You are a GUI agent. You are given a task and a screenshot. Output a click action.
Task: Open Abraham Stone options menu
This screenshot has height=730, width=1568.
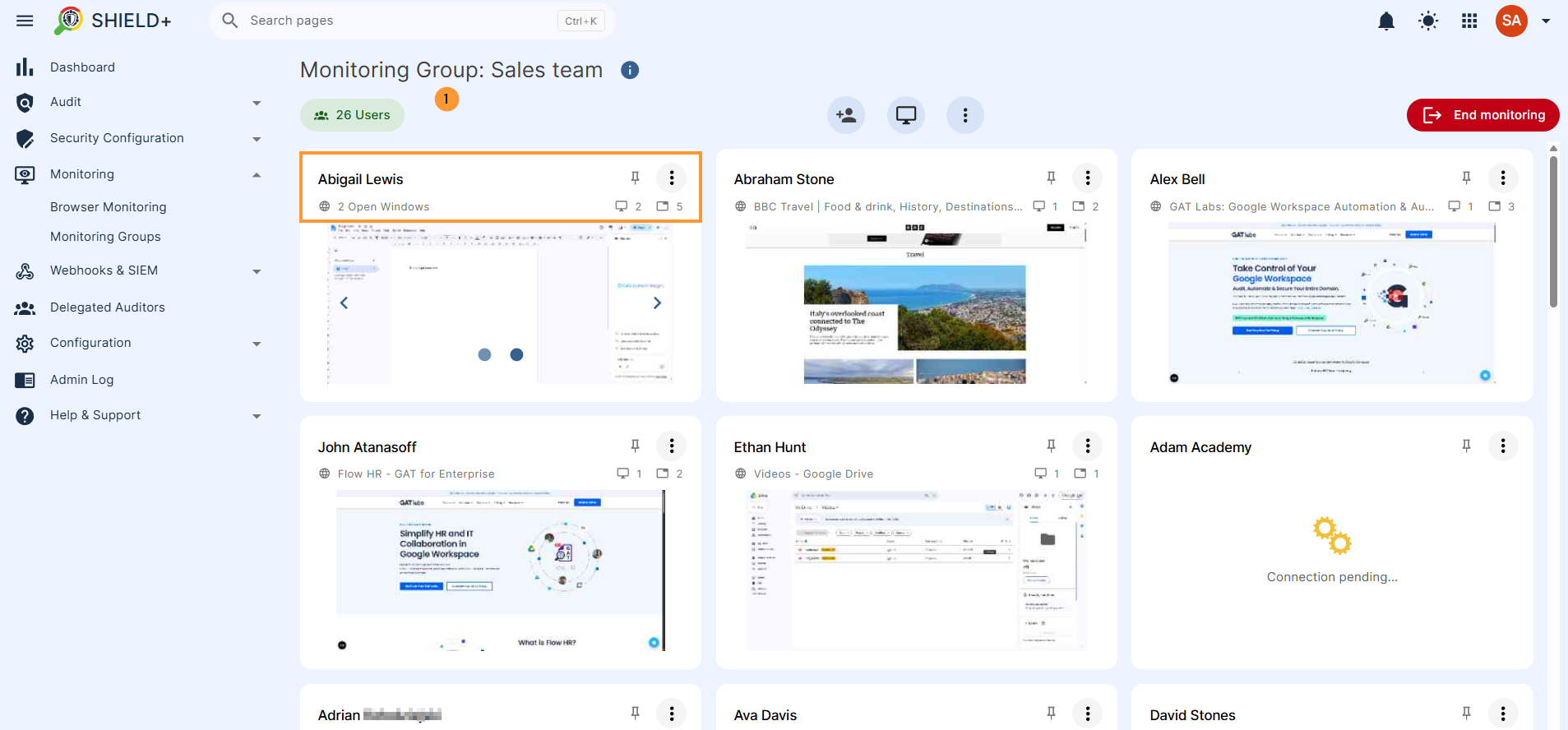tap(1088, 178)
